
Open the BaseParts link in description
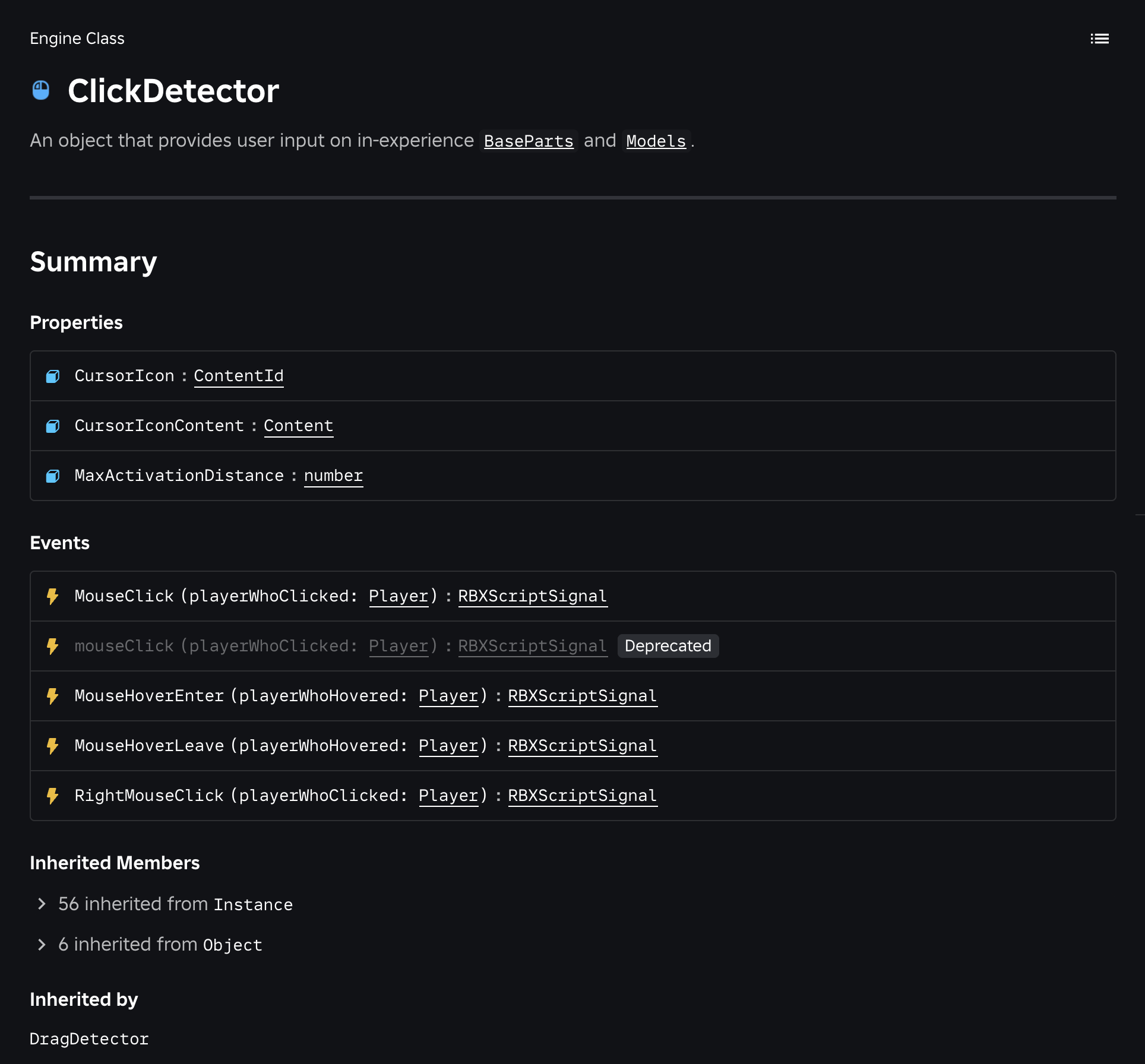pyautogui.click(x=528, y=141)
